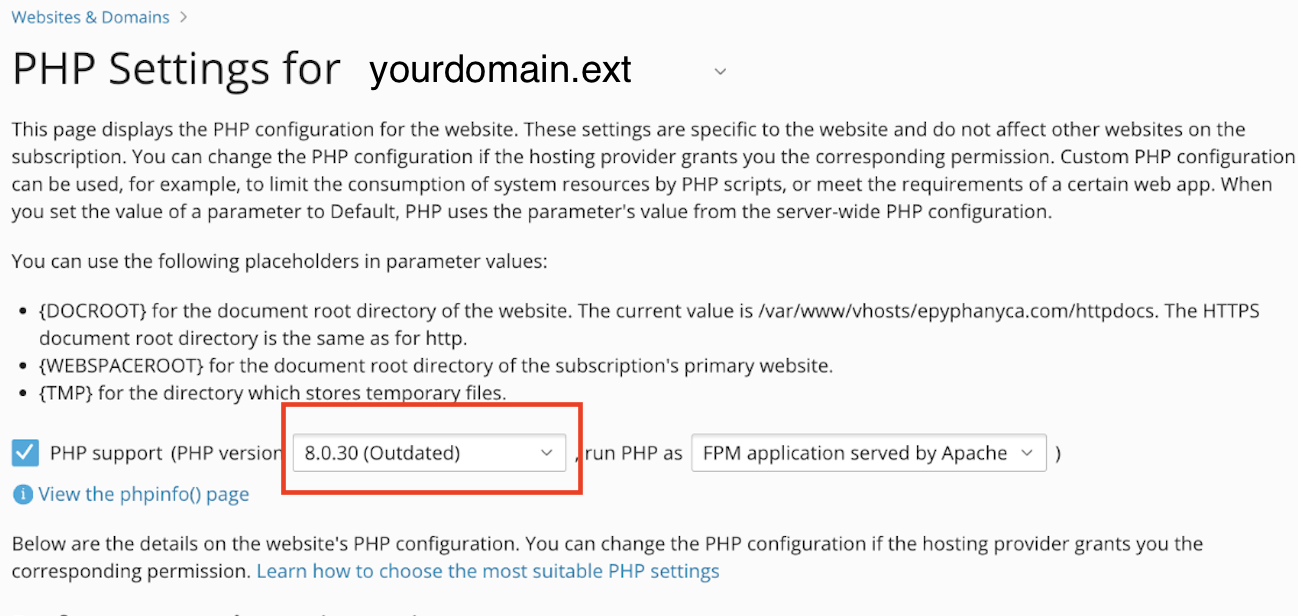Image resolution: width=1298 pixels, height=616 pixels.
Task: Follow "Learn how to choose the most suitable PHP settings"
Action: pos(488,570)
